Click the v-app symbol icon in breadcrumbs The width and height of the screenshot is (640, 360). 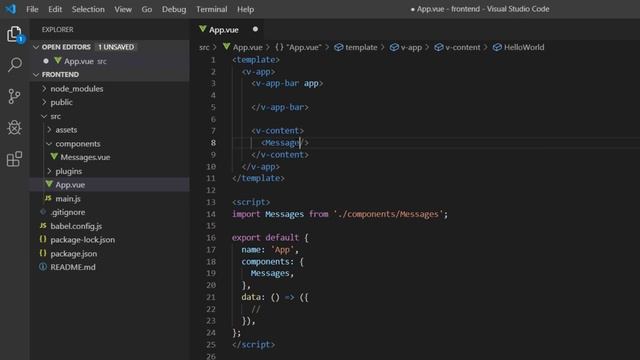(394, 47)
